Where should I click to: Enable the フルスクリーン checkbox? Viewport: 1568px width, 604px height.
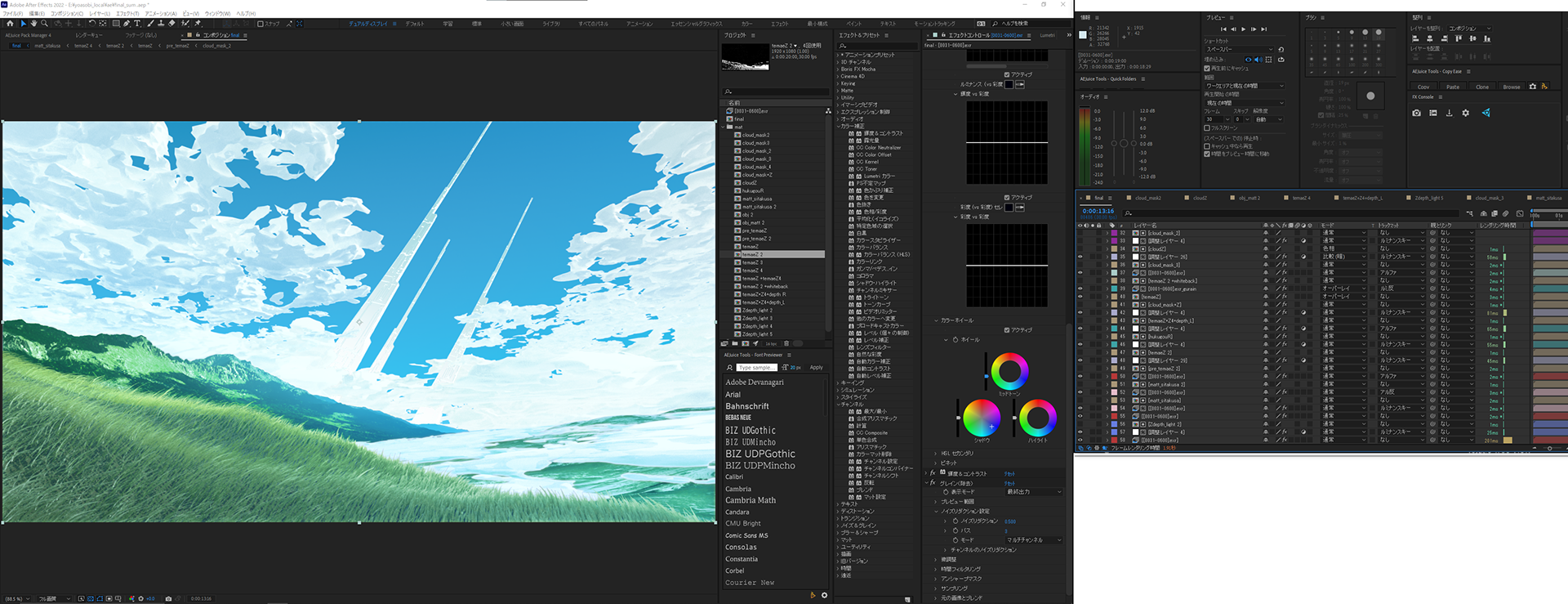coord(1207,128)
